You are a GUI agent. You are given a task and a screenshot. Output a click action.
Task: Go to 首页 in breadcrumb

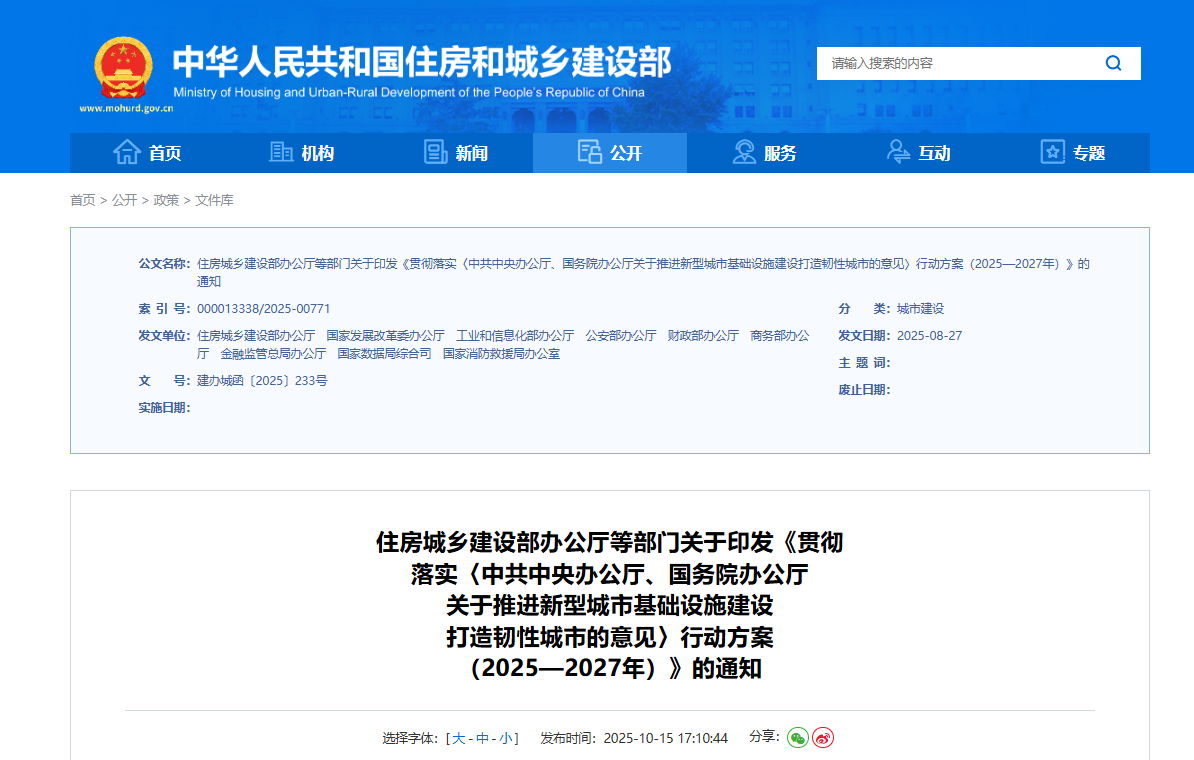[83, 200]
